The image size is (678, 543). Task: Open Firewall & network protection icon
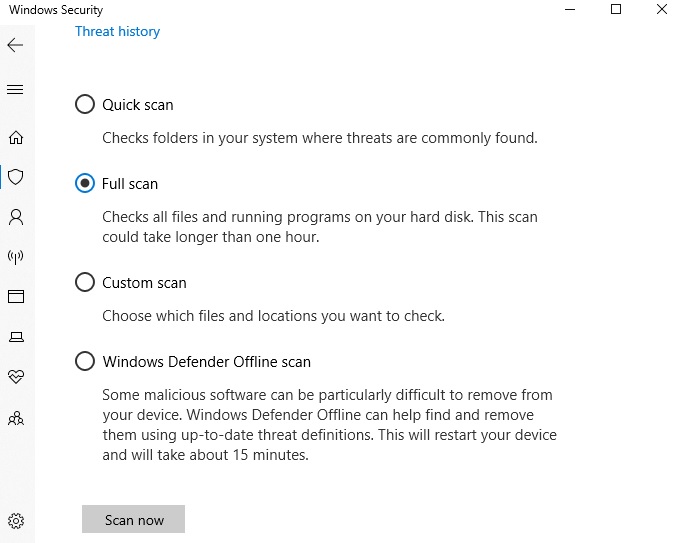point(16,257)
